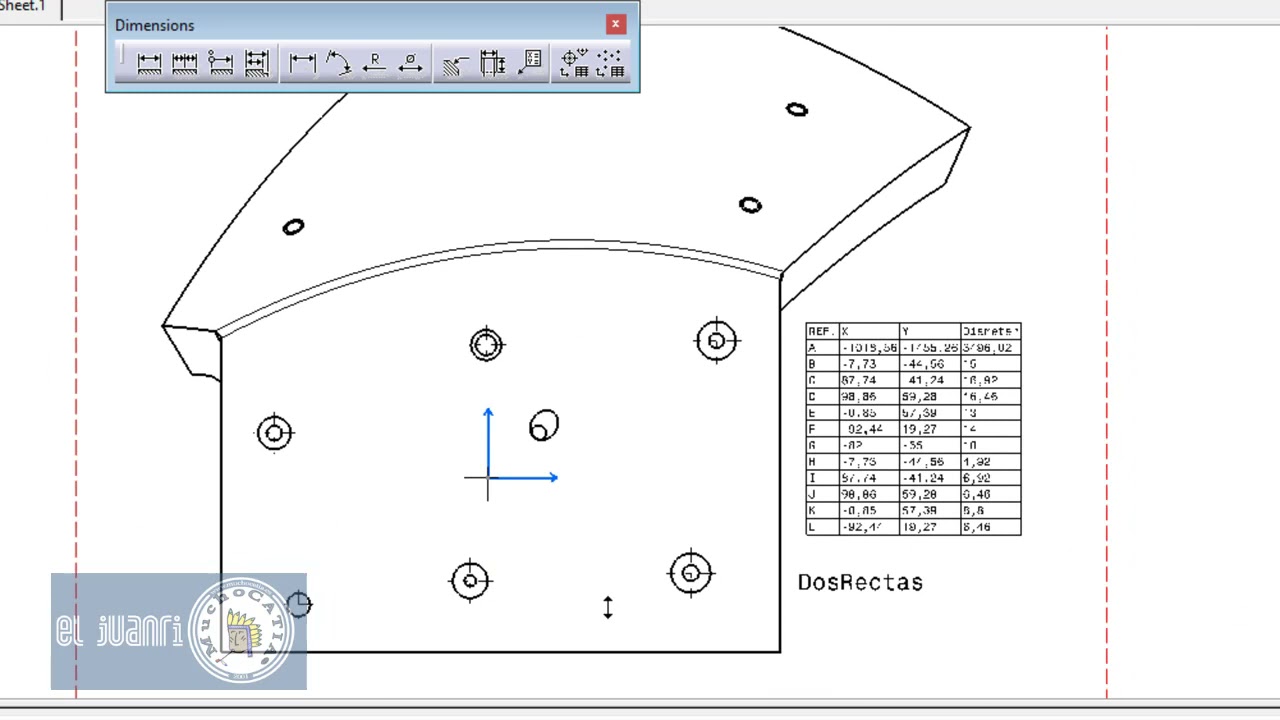
Task: Select the Radius Dimensions tool (R arrow)
Action: pos(374,64)
